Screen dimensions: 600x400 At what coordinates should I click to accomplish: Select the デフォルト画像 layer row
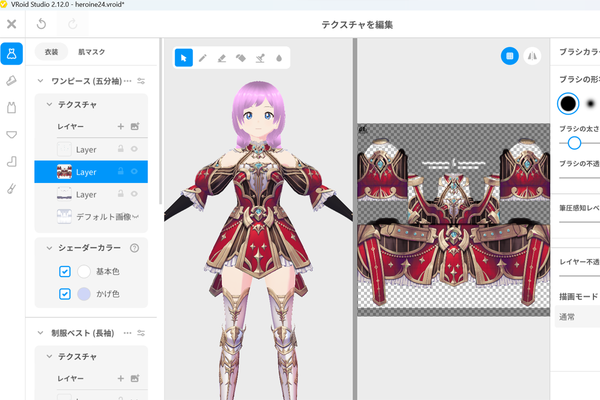91,217
